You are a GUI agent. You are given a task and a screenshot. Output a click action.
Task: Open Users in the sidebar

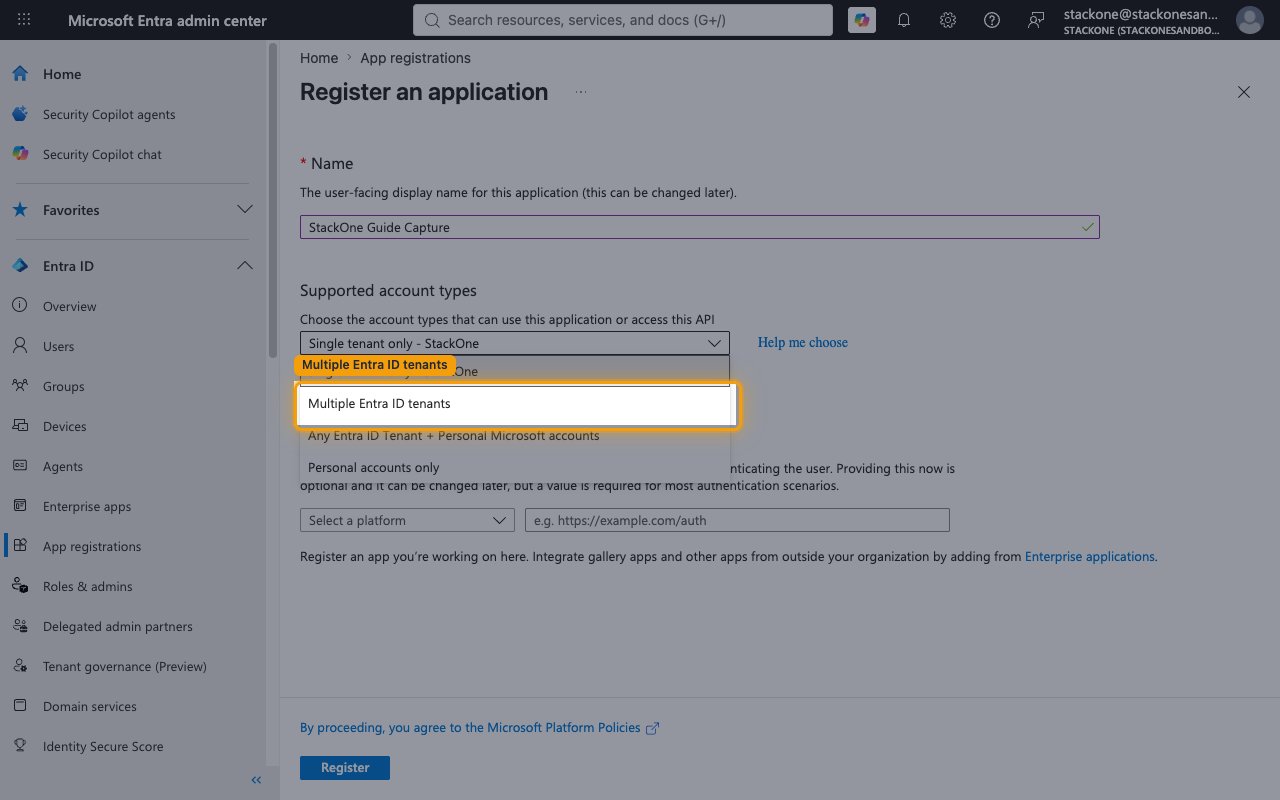(59, 347)
